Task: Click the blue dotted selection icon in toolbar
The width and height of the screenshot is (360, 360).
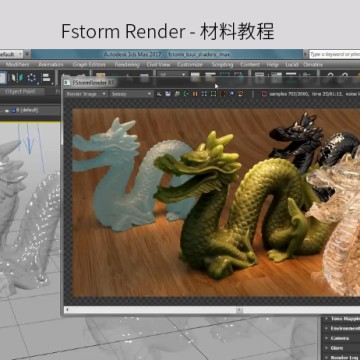Action: (31, 78)
